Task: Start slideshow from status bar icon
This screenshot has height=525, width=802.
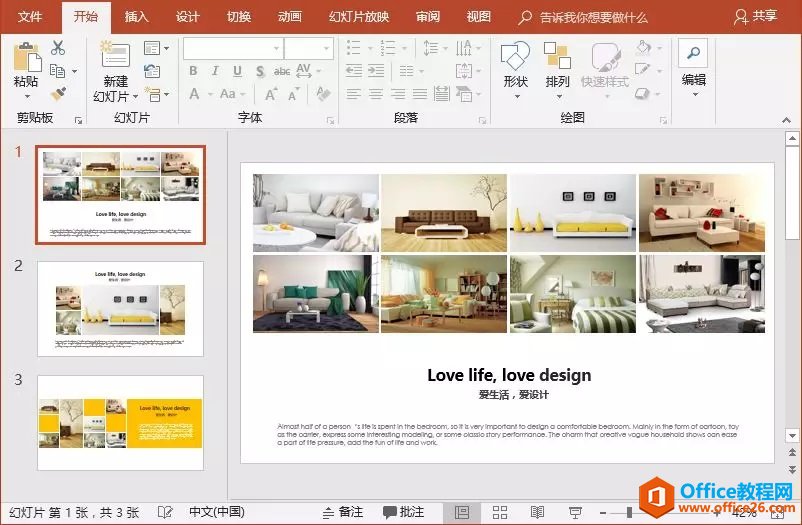Action: tap(575, 512)
